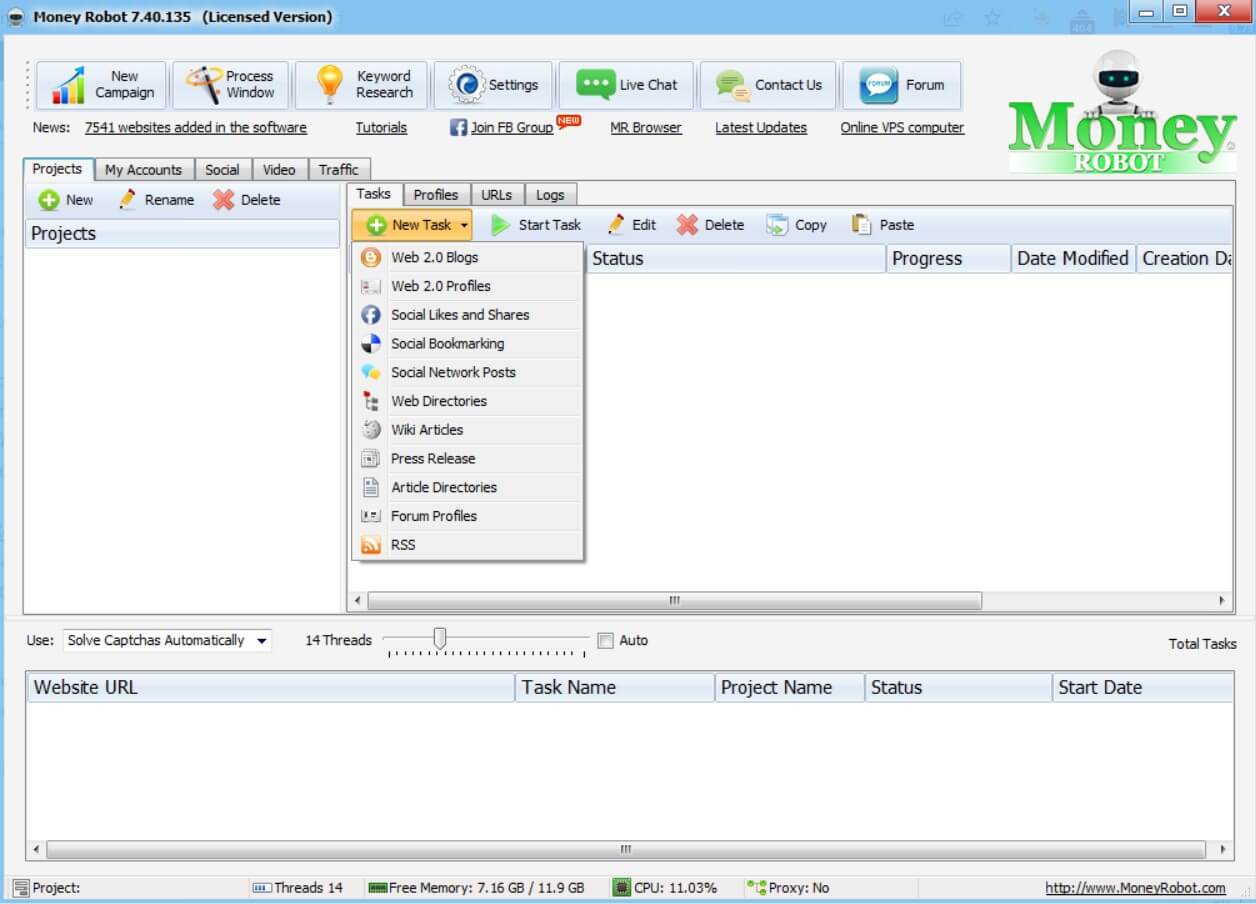Open the Traffic tab

pos(338,170)
